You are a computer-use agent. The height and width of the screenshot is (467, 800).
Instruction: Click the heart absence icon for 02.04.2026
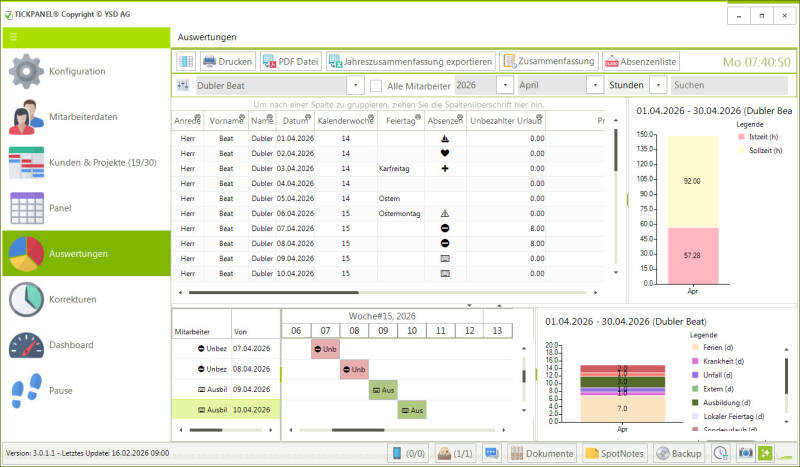(x=445, y=153)
